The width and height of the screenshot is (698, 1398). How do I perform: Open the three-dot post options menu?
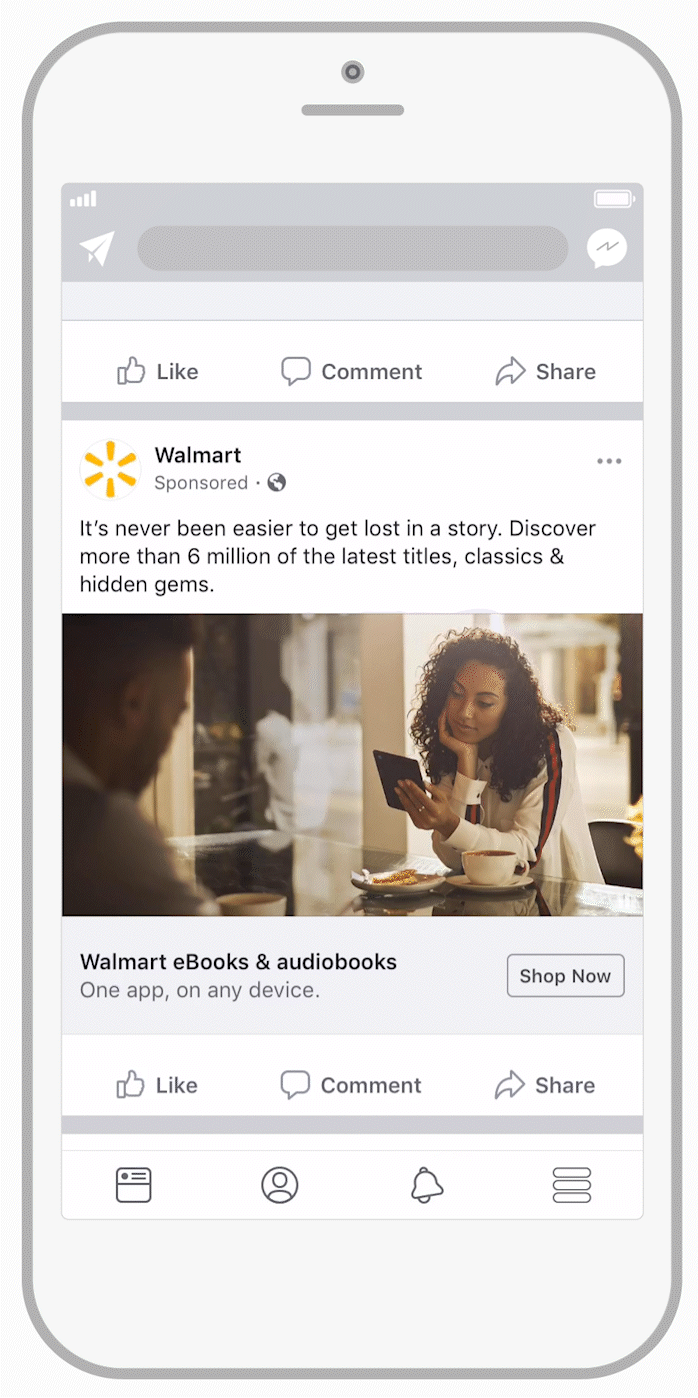pyautogui.click(x=609, y=461)
